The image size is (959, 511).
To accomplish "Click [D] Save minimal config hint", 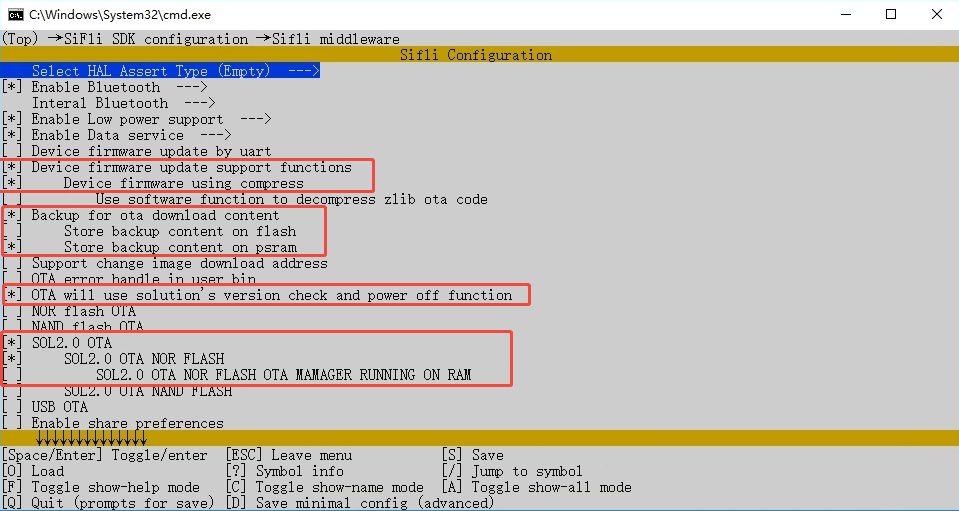I will tap(360, 503).
